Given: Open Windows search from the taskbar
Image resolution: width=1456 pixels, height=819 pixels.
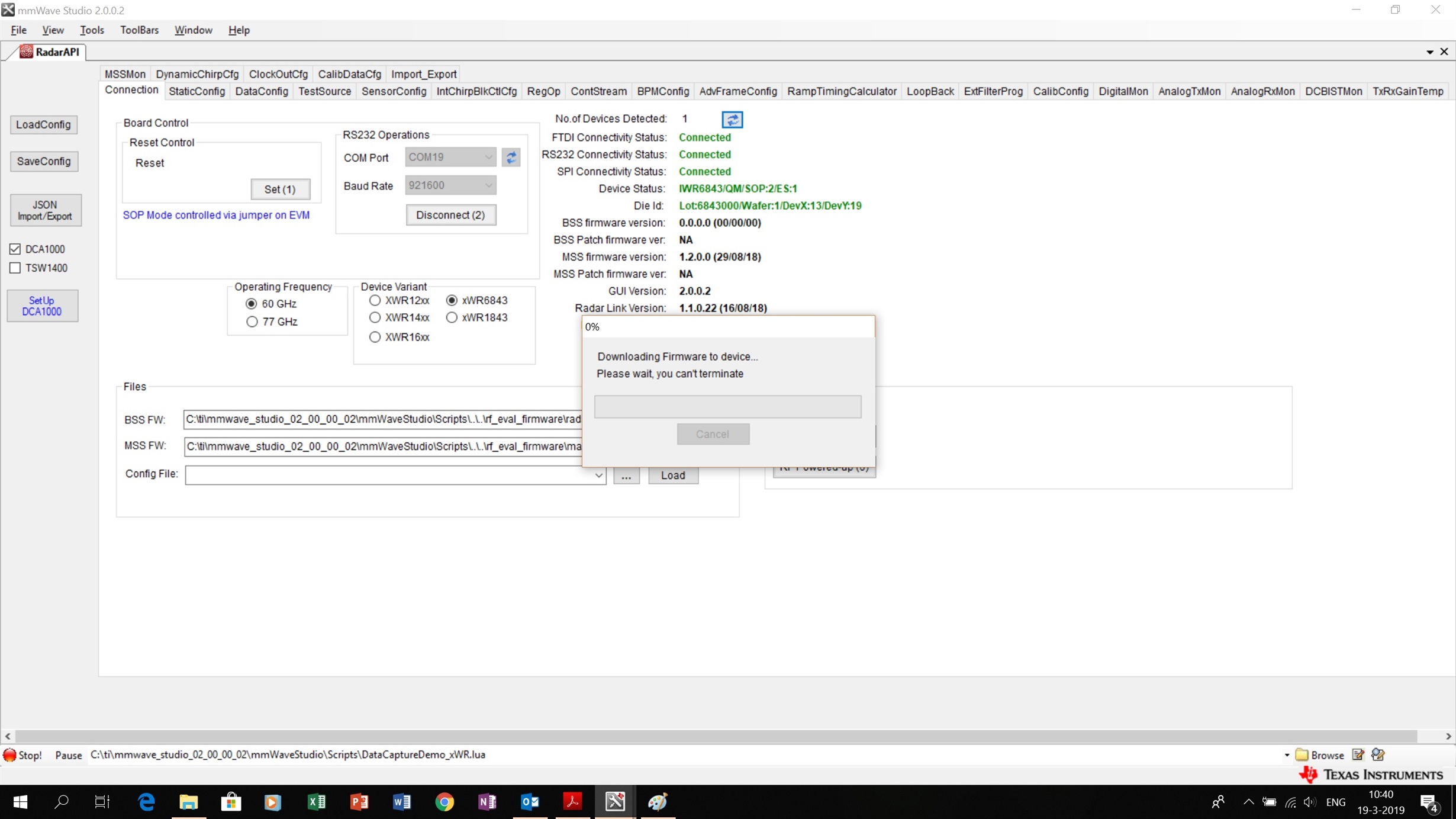Looking at the screenshot, I should [x=62, y=802].
